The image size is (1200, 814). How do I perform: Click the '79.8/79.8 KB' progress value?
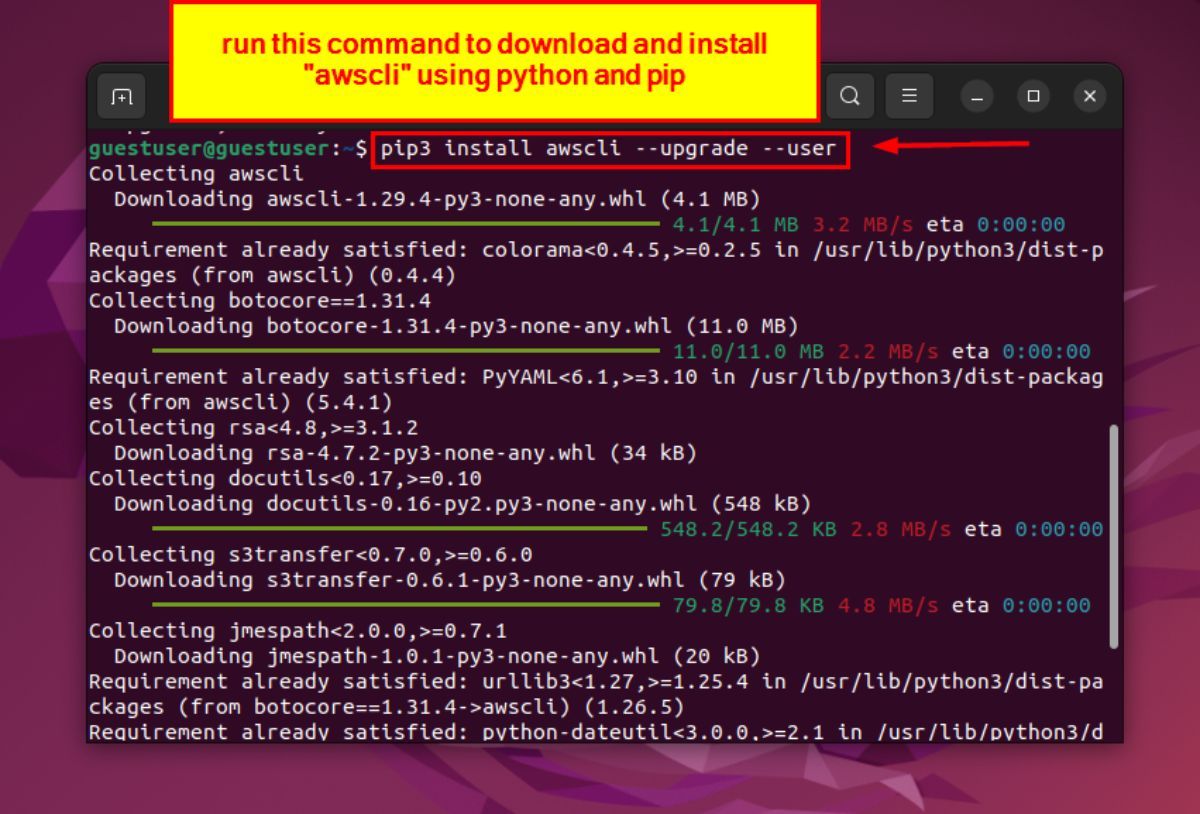click(x=748, y=605)
